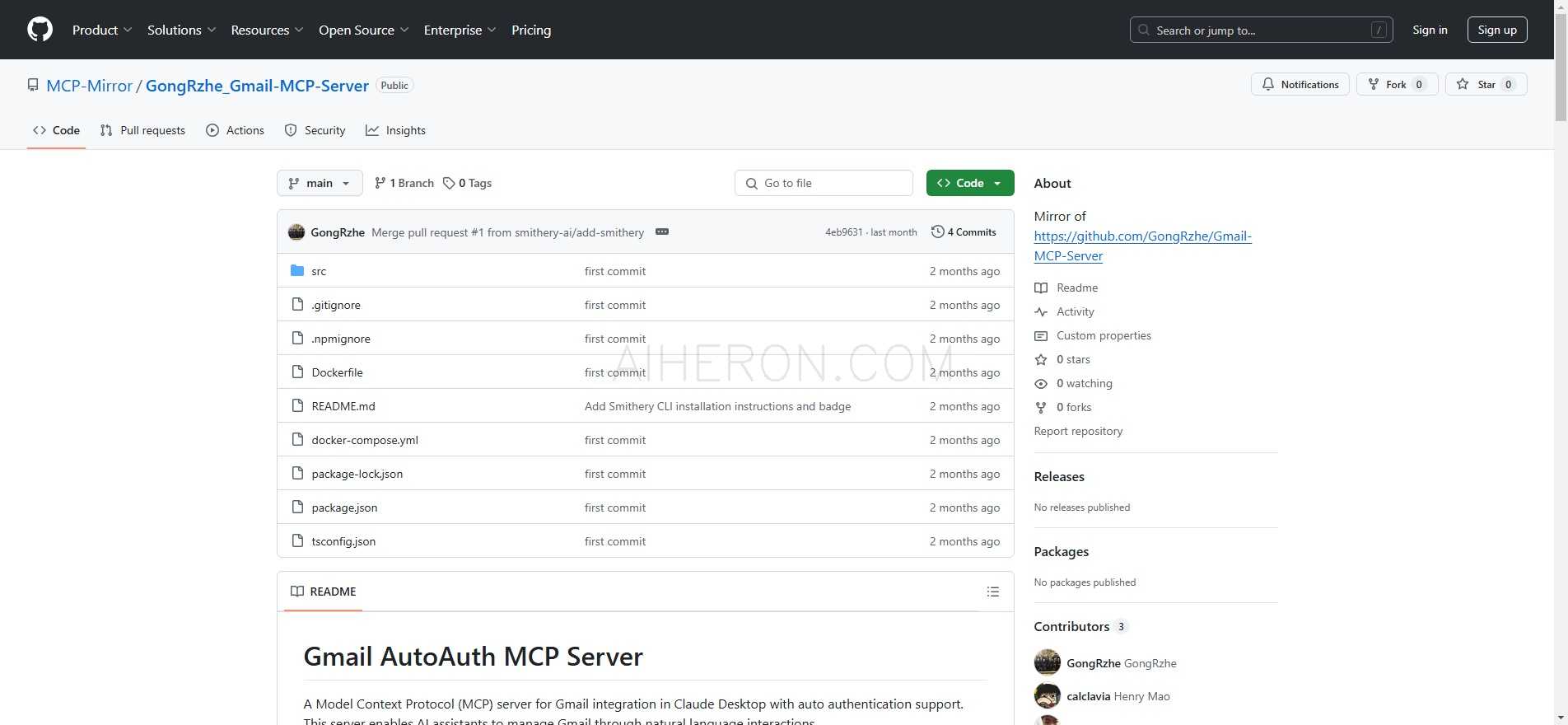Click the .gitignore file icon
The height and width of the screenshot is (725, 1568).
[x=297, y=305]
